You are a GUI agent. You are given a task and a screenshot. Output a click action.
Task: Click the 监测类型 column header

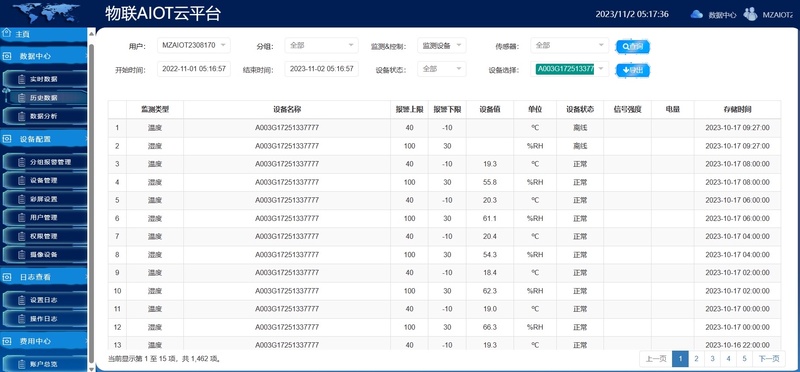tap(155, 109)
